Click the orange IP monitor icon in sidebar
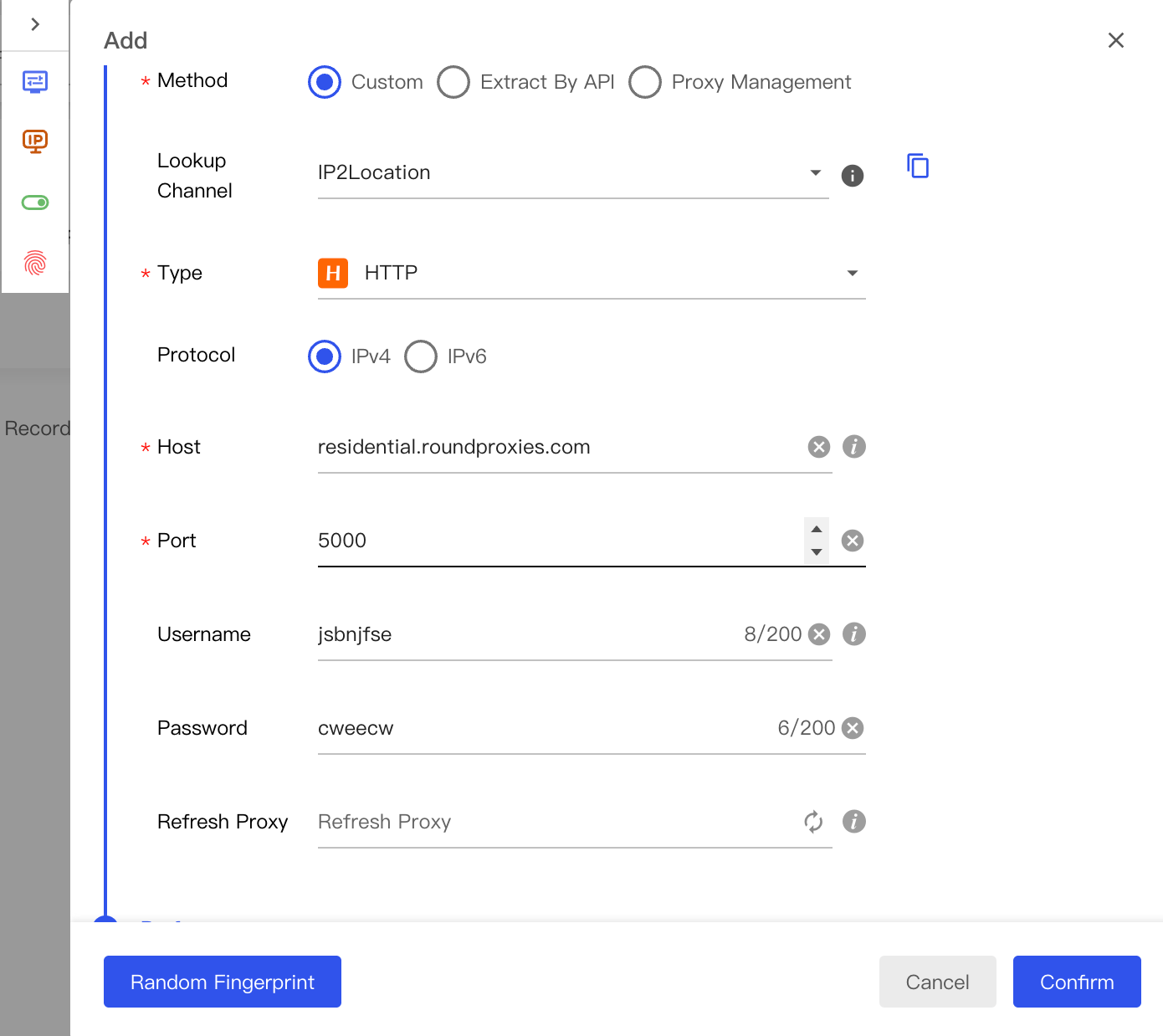The height and width of the screenshot is (1036, 1163). coord(34,141)
